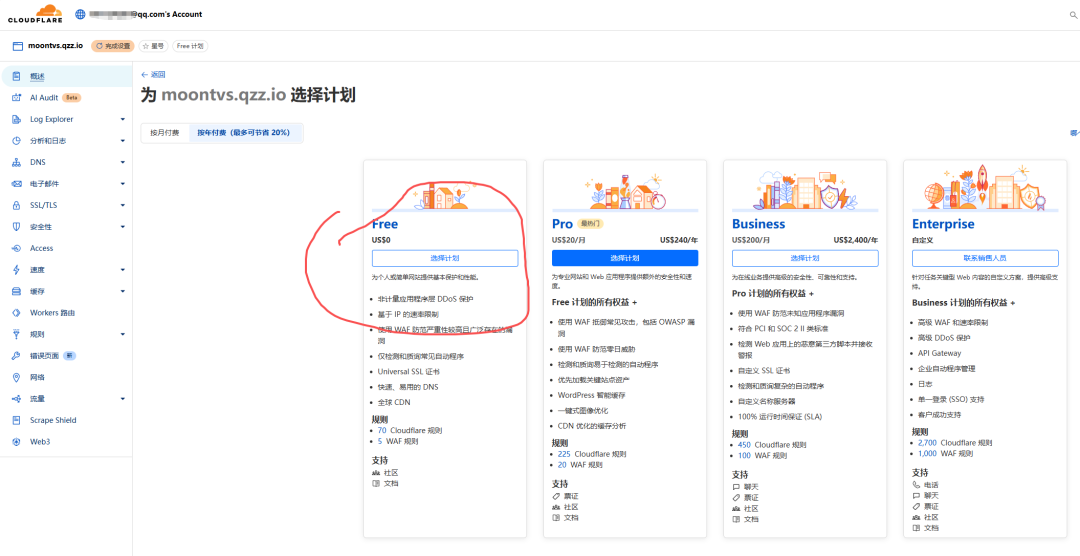Click the site window icon beside moontvs.qzz.io
The height and width of the screenshot is (556, 1080).
[x=18, y=46]
